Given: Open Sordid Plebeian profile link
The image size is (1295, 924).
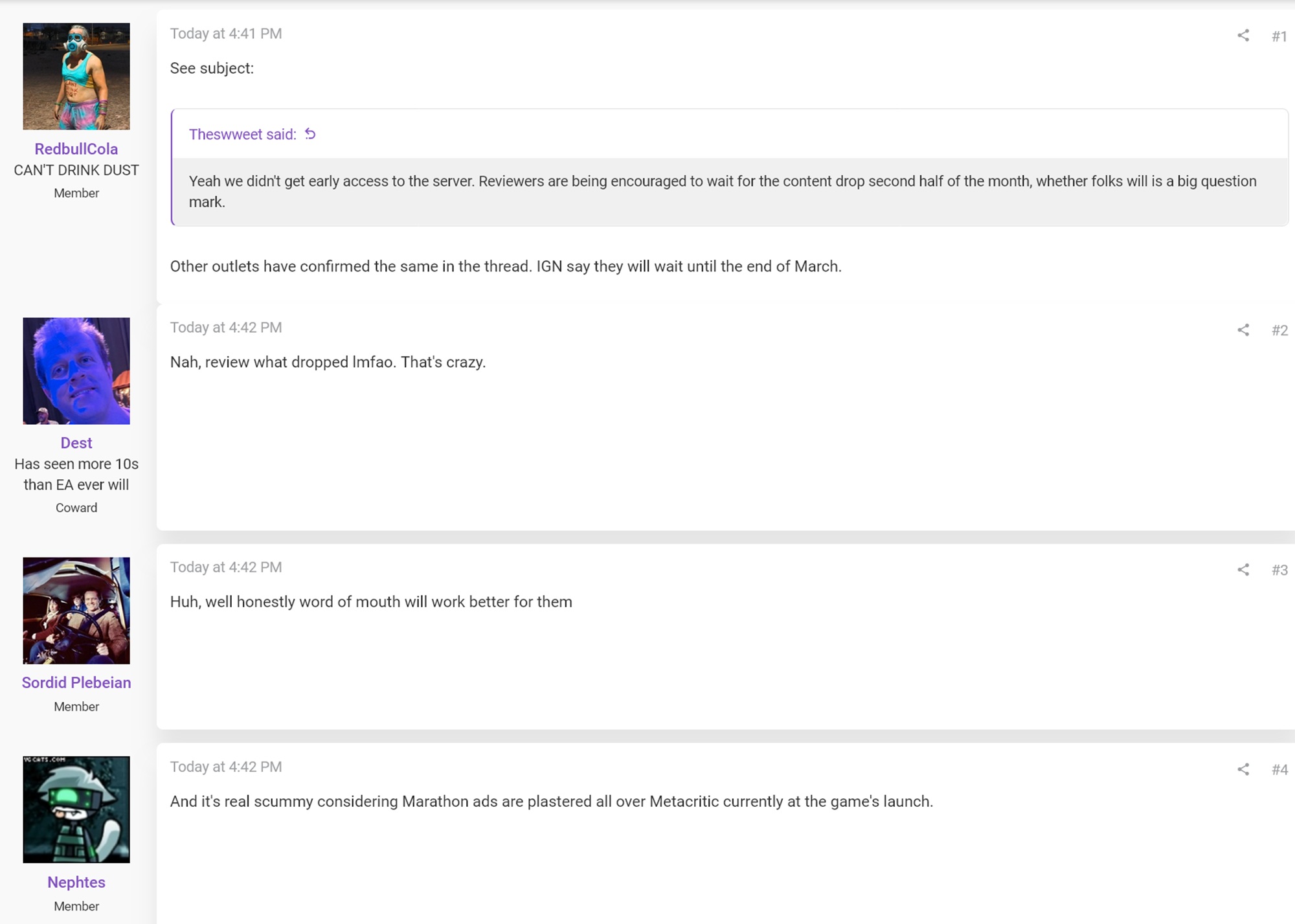Looking at the screenshot, I should [76, 682].
